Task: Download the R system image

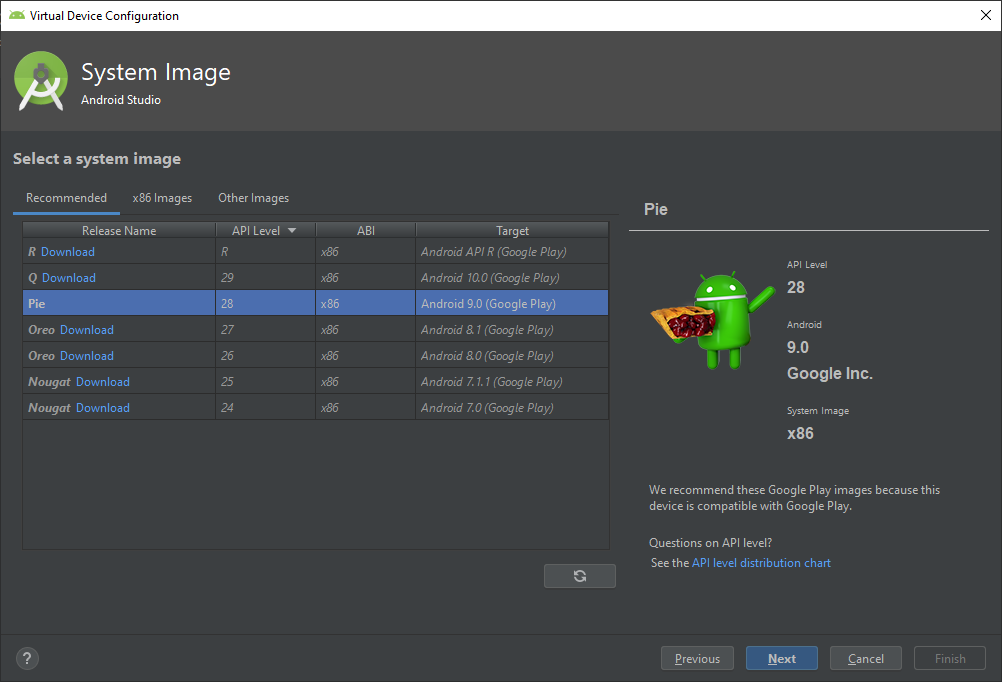Action: coord(68,252)
